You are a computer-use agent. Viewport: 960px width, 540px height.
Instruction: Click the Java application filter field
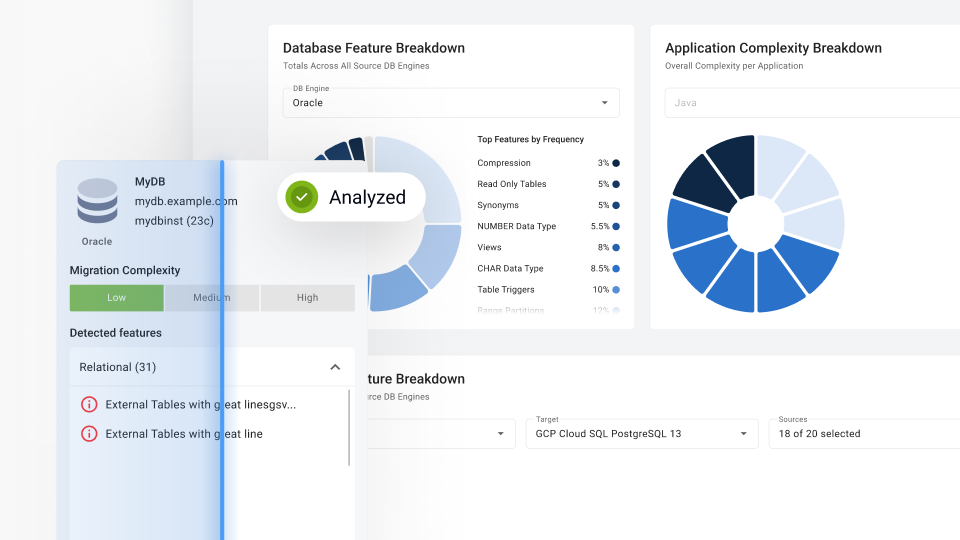[812, 103]
